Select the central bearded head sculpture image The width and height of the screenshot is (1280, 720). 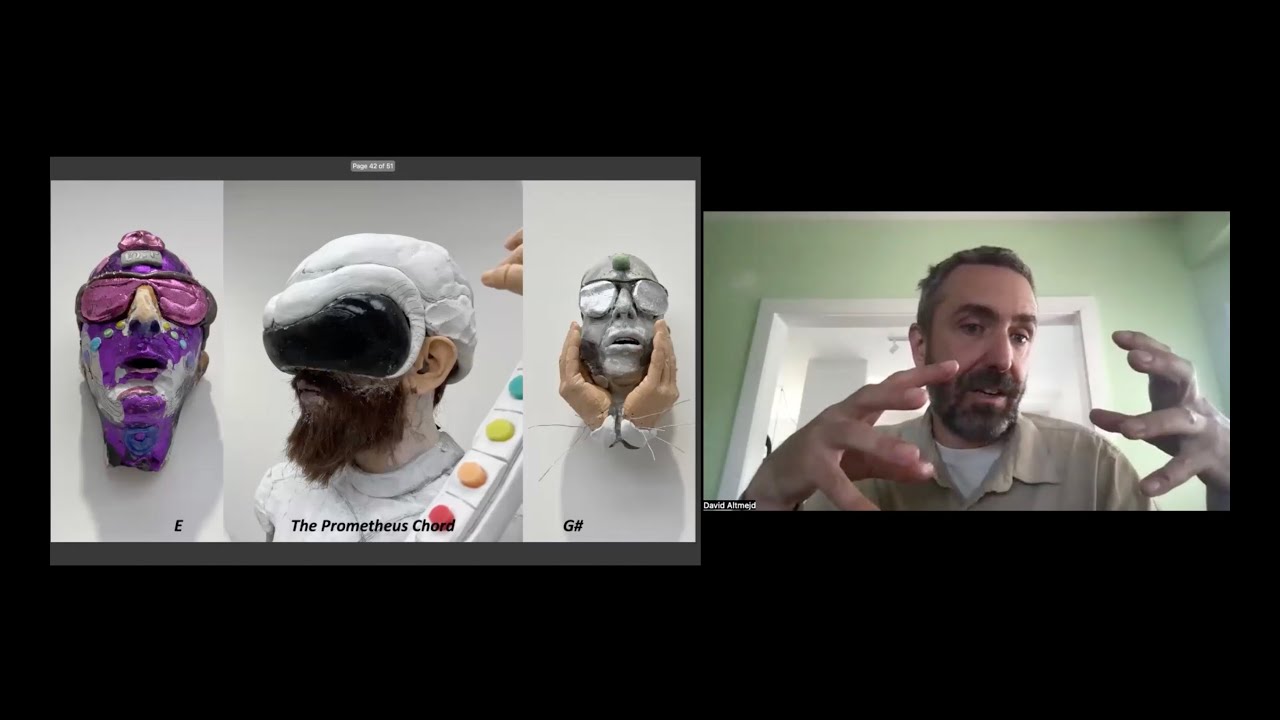(x=373, y=361)
